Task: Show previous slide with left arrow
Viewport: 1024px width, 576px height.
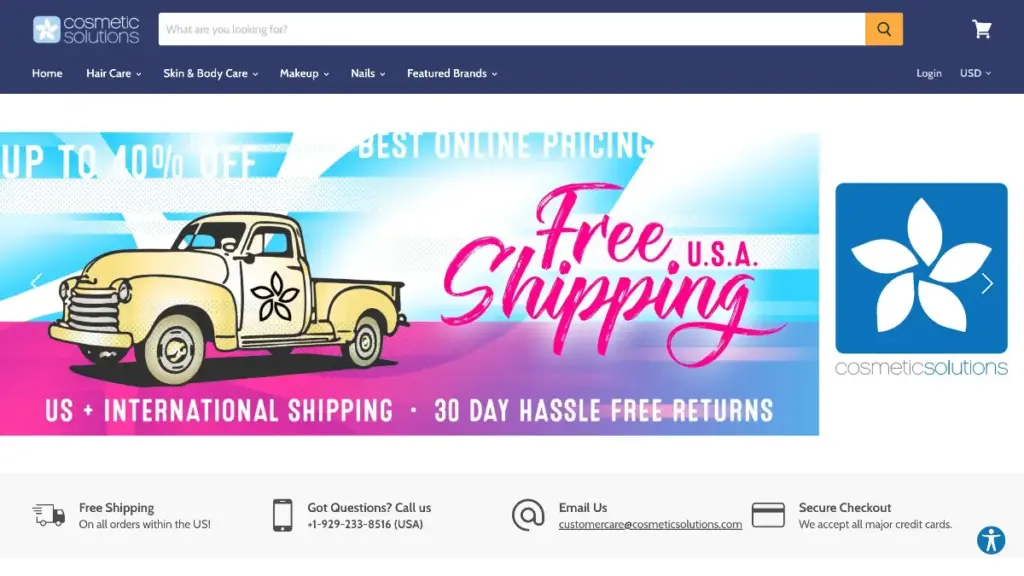Action: (x=36, y=281)
